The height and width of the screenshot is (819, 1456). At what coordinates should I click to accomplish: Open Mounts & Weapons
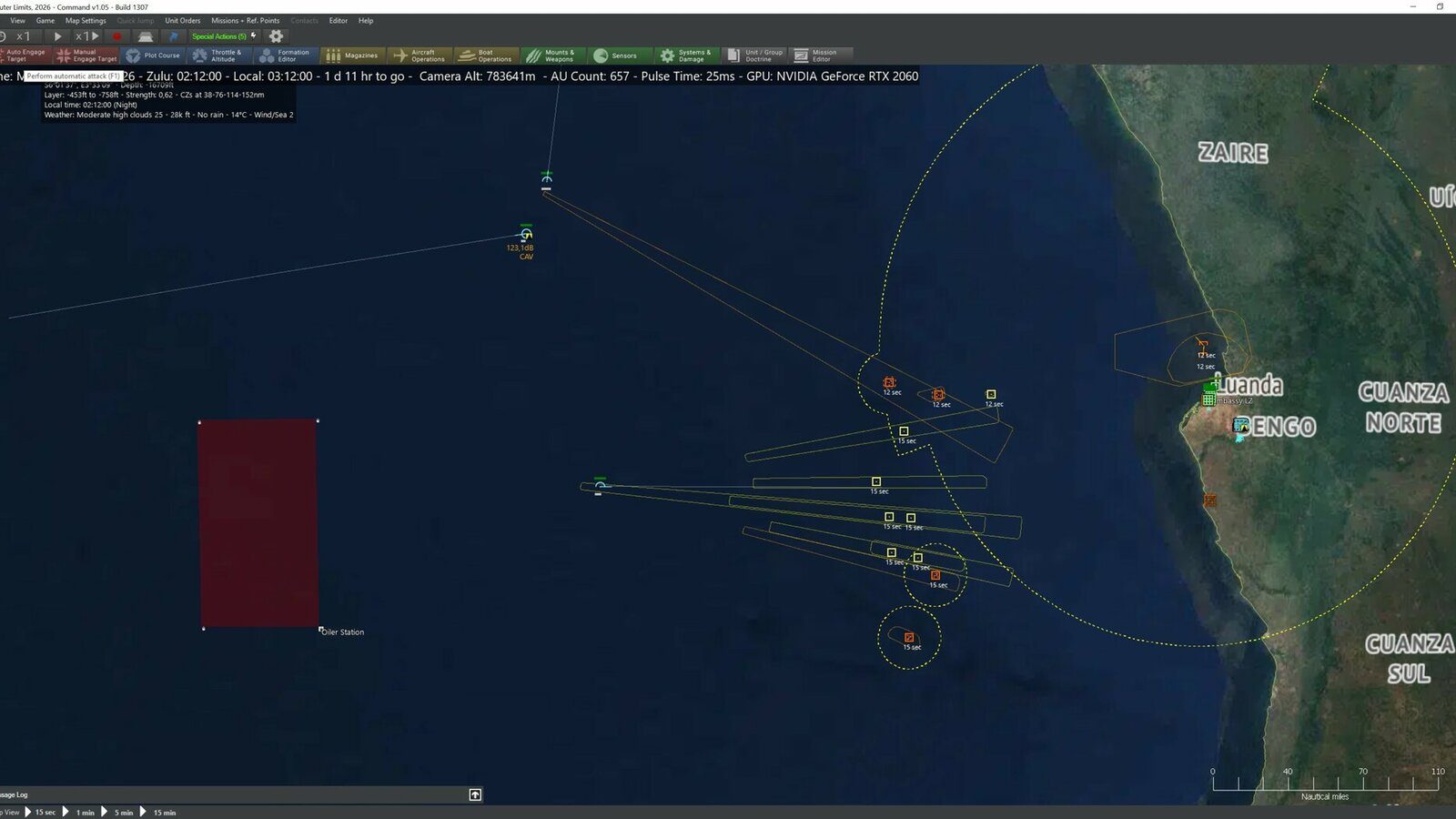[551, 56]
